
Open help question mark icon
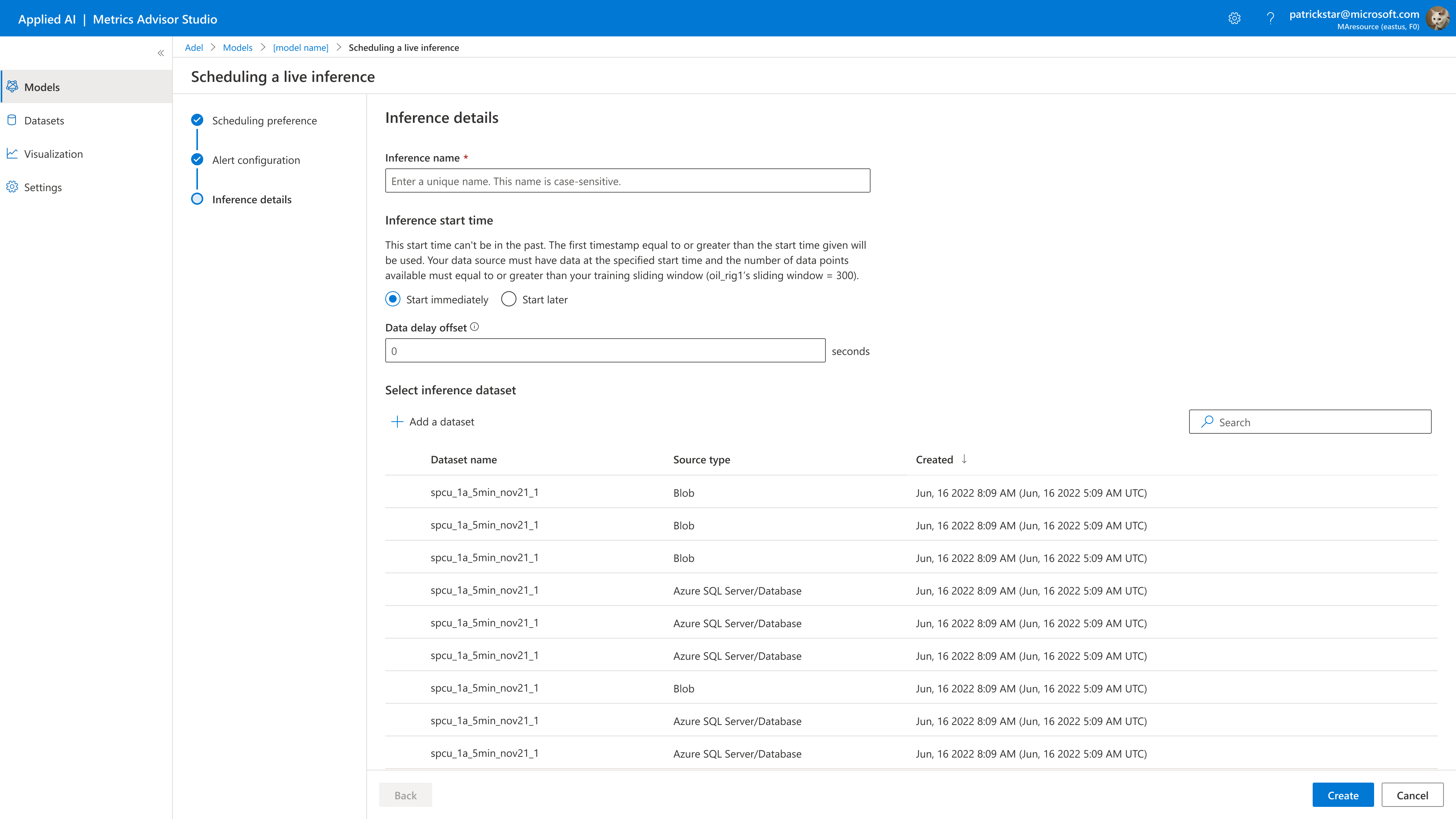1271,19
